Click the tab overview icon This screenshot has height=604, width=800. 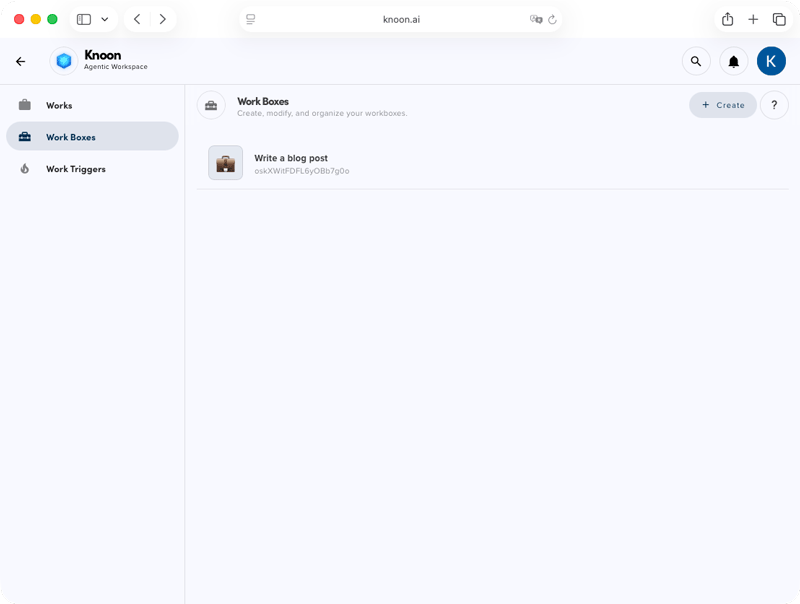point(779,18)
